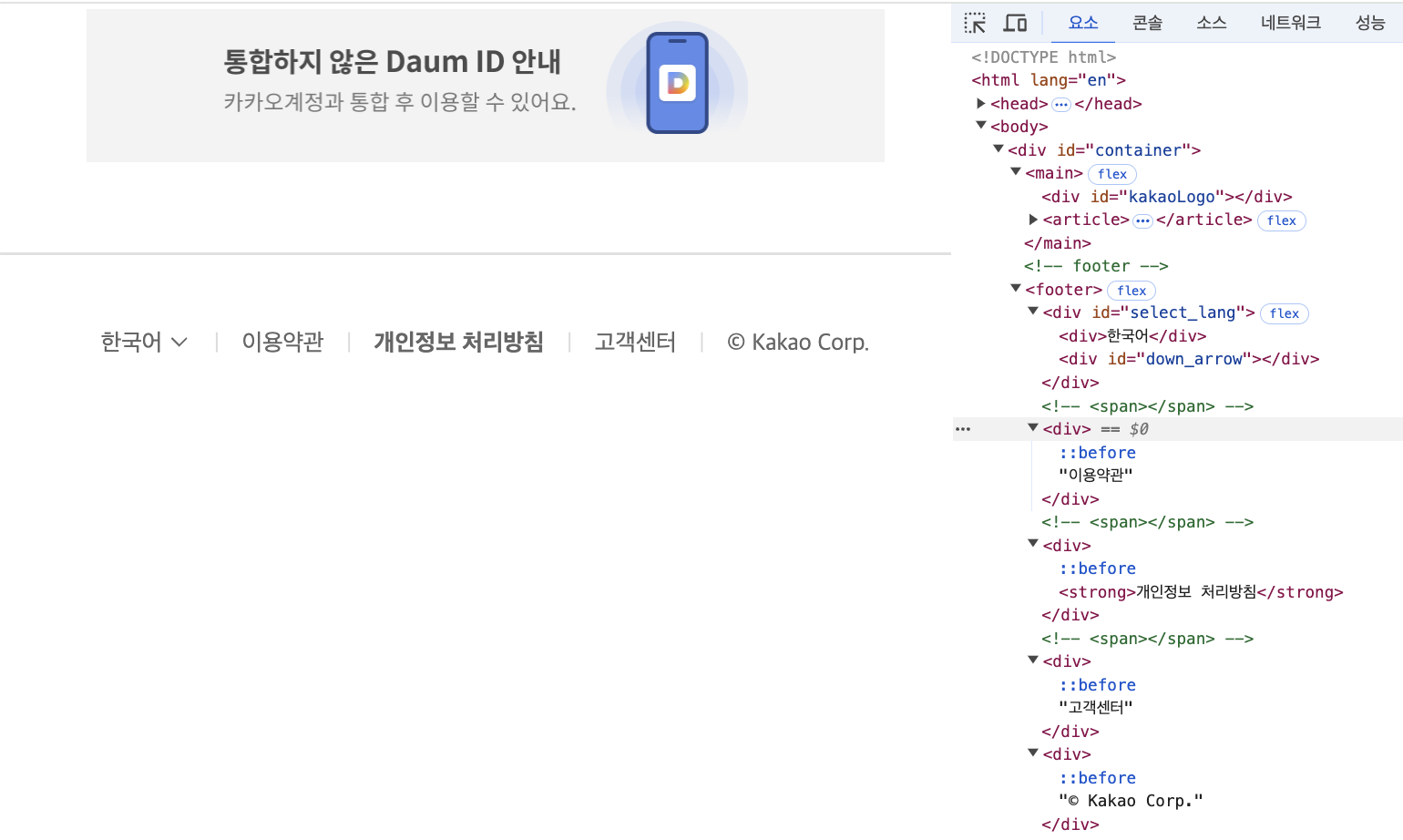Expand the head element node

[x=981, y=104]
